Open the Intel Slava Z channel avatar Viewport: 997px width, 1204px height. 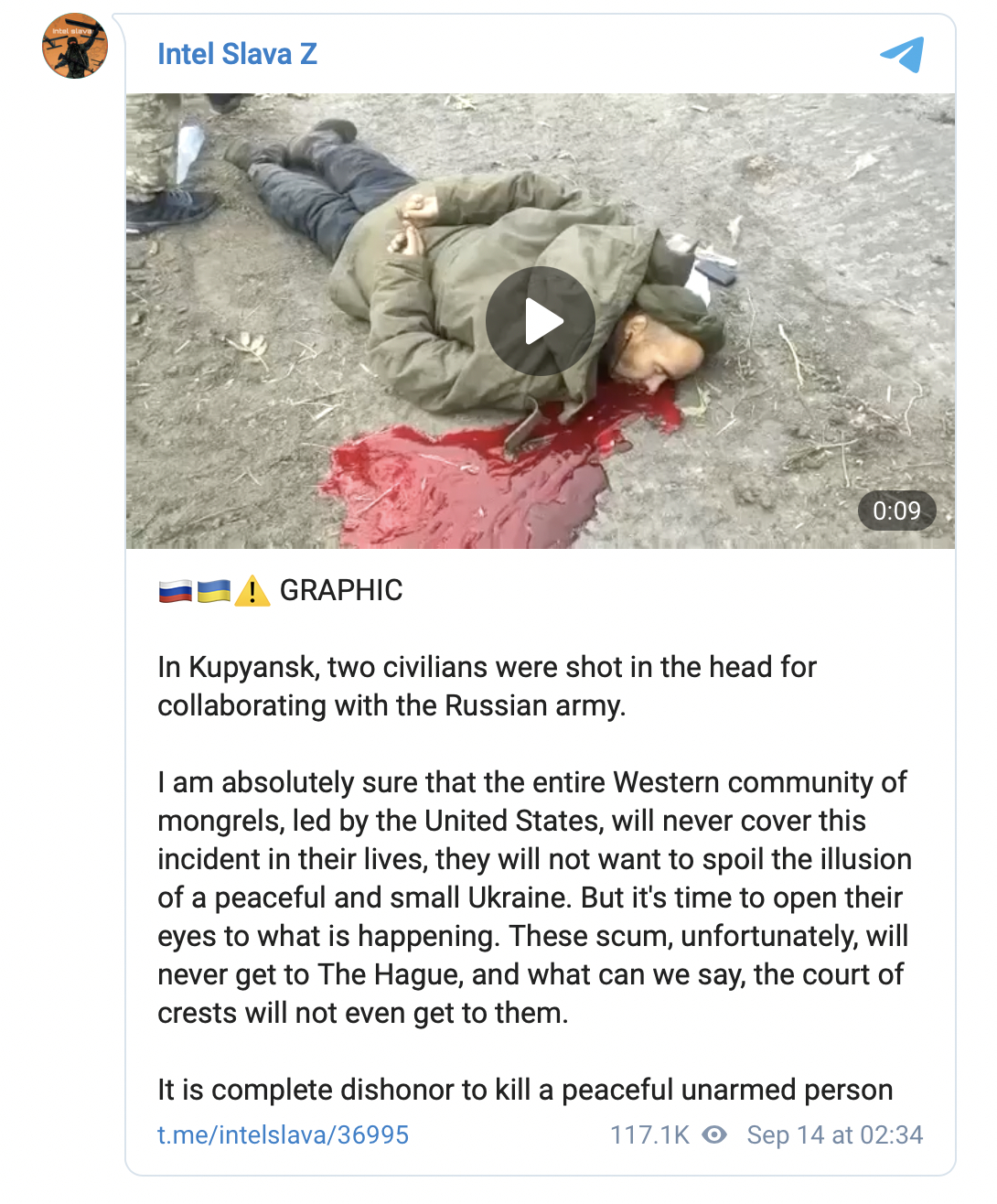point(75,46)
